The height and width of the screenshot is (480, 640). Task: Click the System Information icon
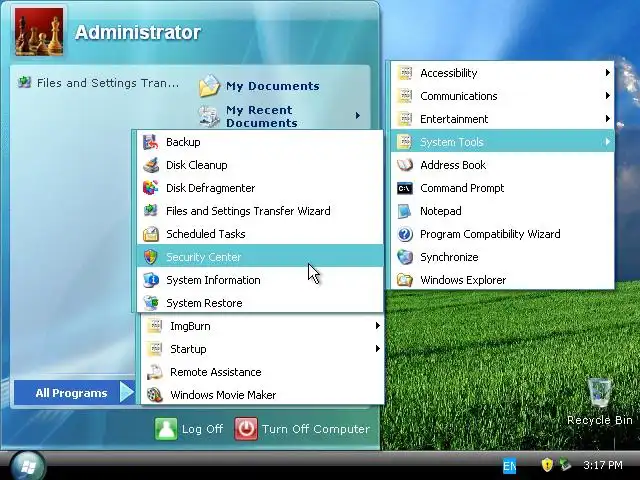[151, 280]
